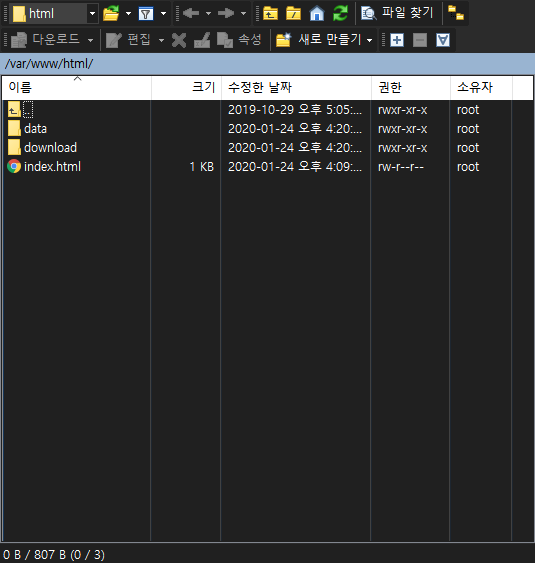Sort by the 소유자 column header
The height and width of the screenshot is (563, 535).
click(481, 87)
